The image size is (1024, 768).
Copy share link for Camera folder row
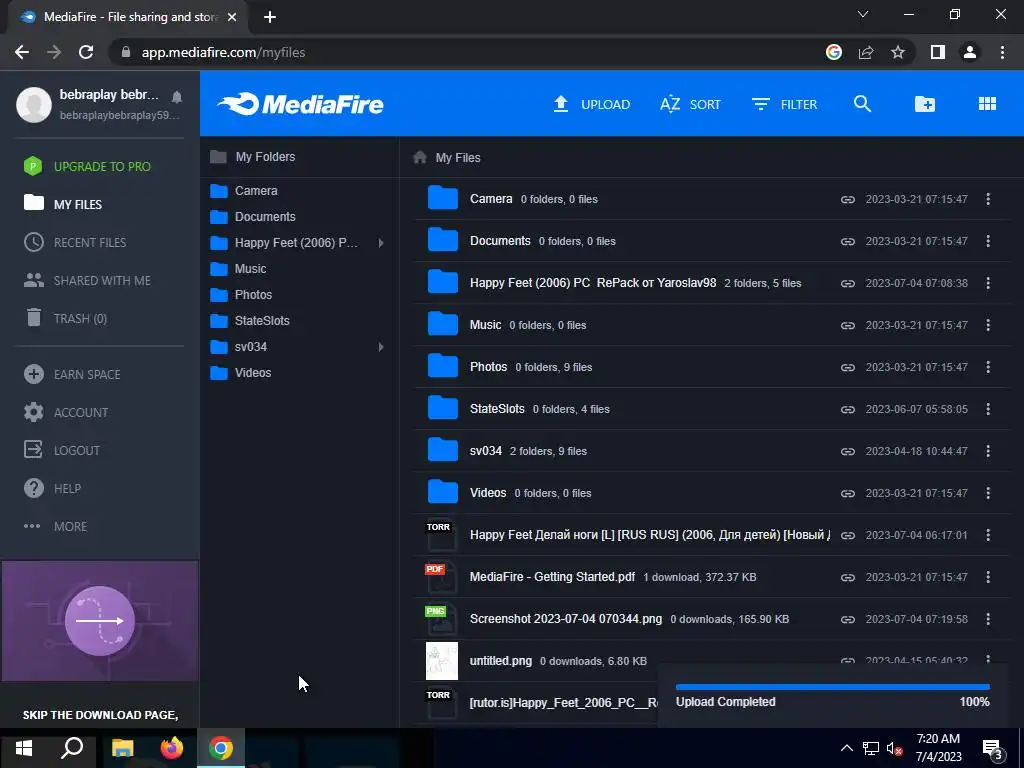pyautogui.click(x=848, y=199)
